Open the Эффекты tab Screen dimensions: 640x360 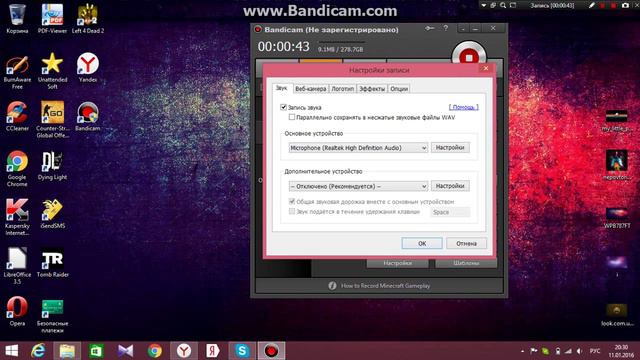pyautogui.click(x=372, y=89)
